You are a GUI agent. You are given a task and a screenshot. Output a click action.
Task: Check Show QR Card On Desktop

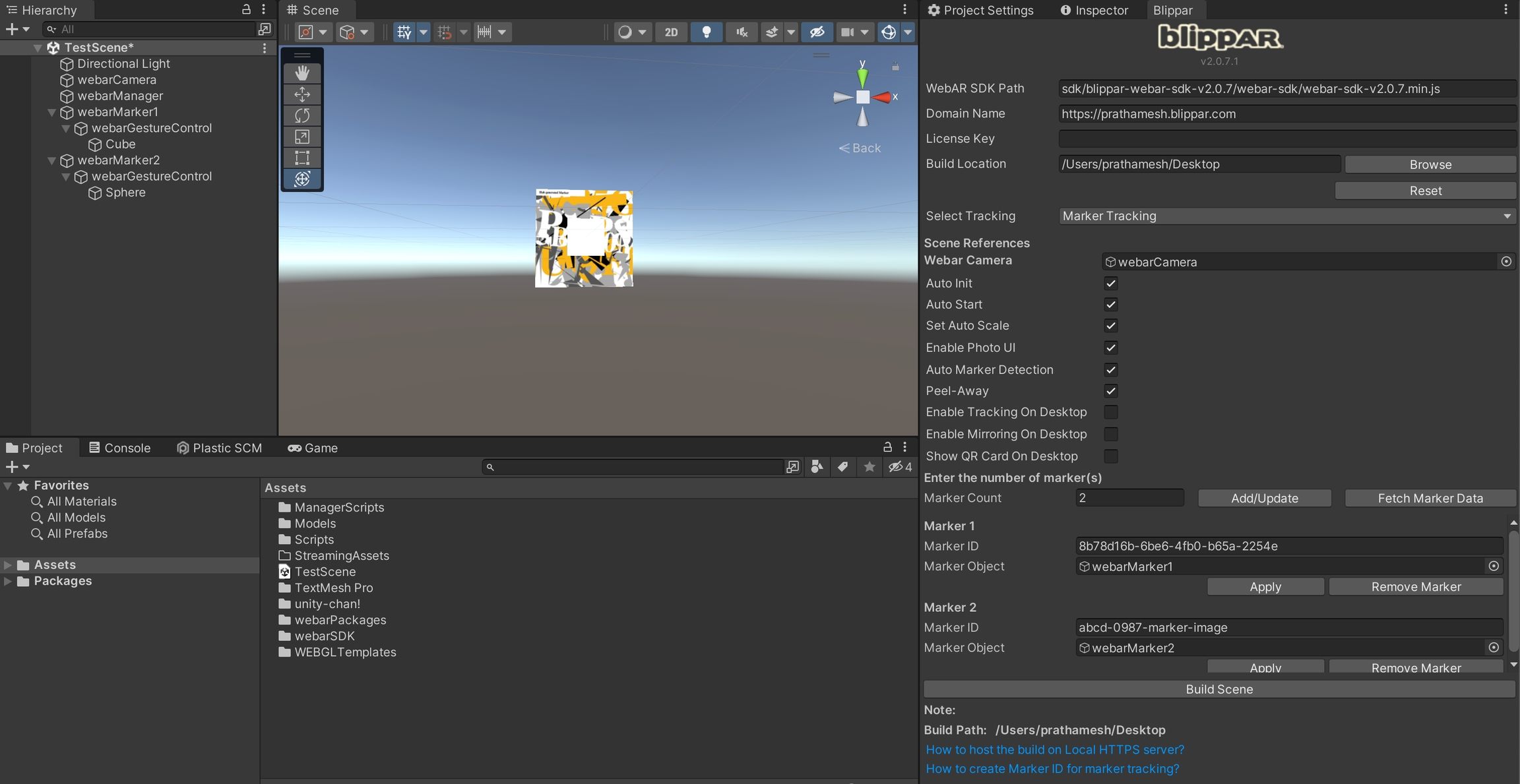(1111, 456)
